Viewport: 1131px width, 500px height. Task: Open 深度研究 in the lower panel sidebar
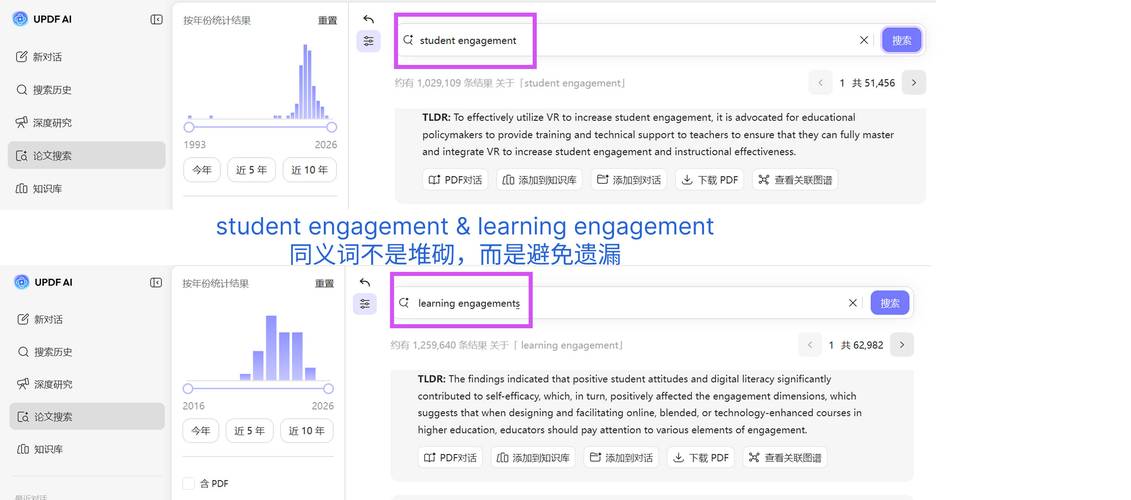86,384
